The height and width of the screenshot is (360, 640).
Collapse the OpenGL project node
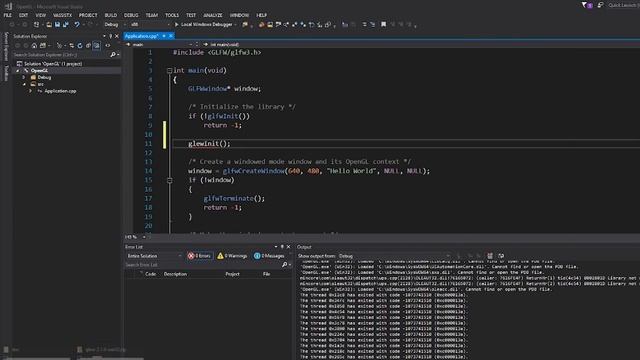point(18,71)
